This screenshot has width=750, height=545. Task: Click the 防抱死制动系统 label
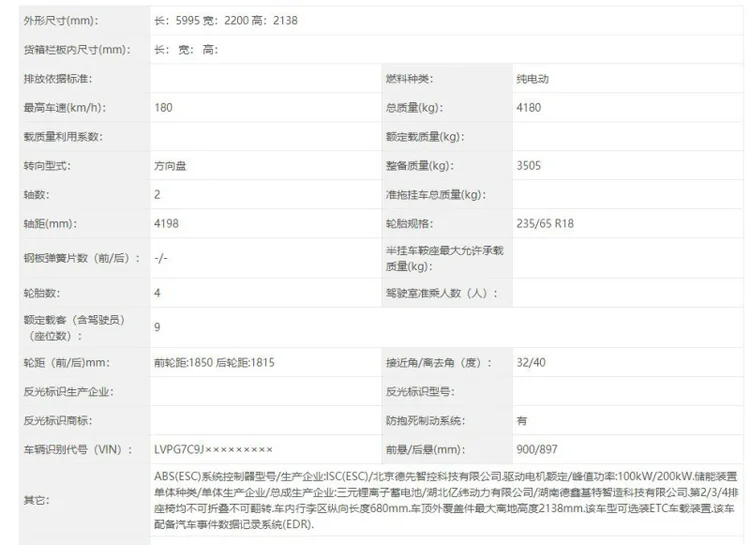425,421
